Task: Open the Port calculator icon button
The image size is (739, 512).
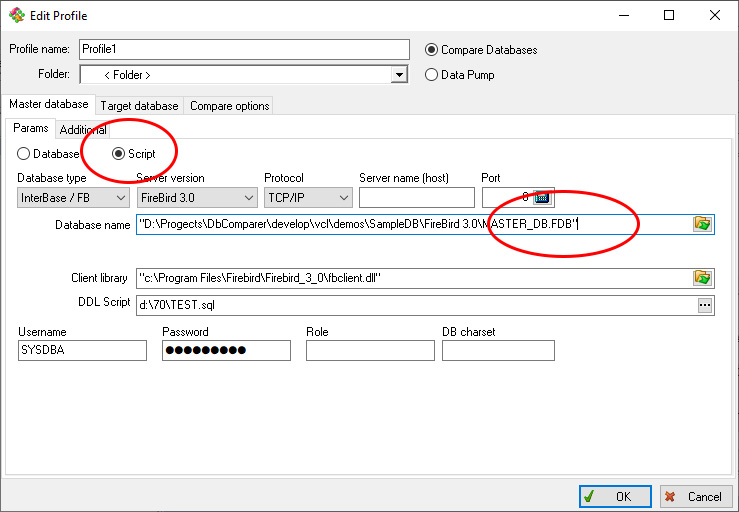Action: 542,197
